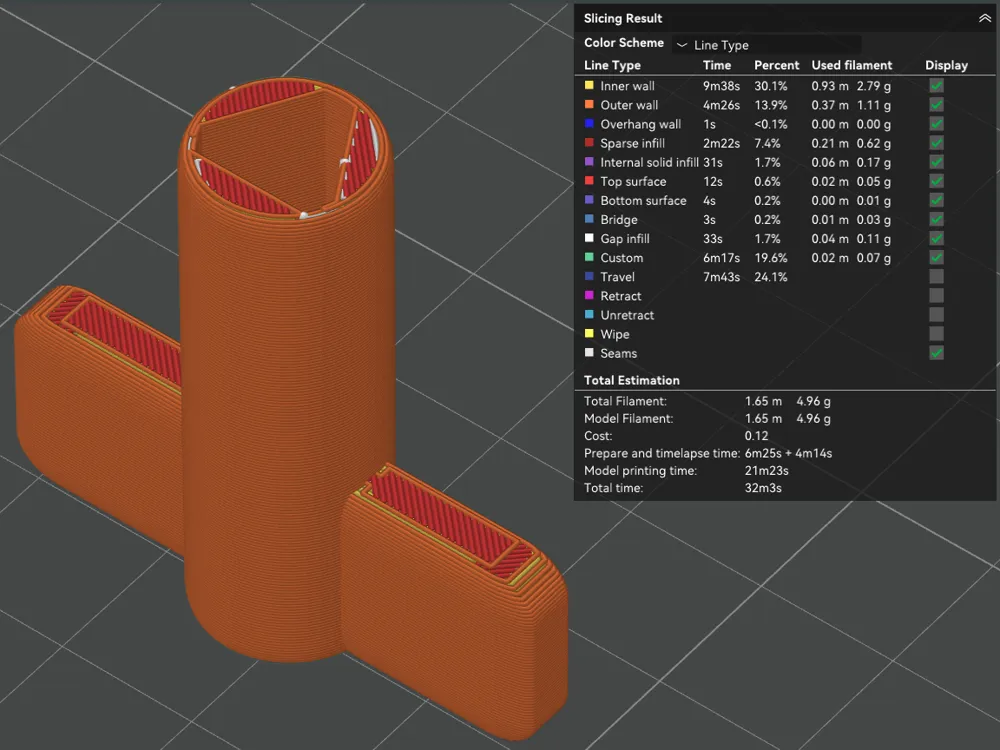Collapse the Slicing Result panel
Viewport: 1000px width, 750px height.
coord(985,18)
